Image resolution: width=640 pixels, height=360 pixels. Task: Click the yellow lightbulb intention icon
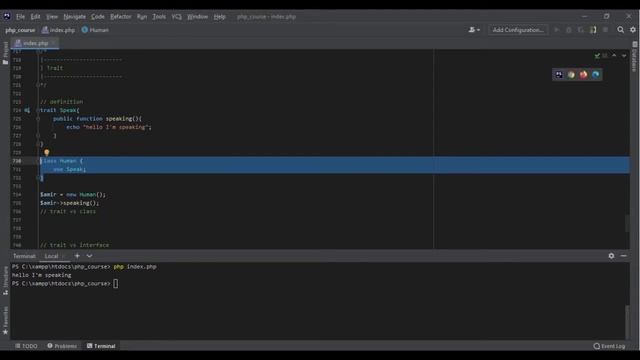coord(47,153)
